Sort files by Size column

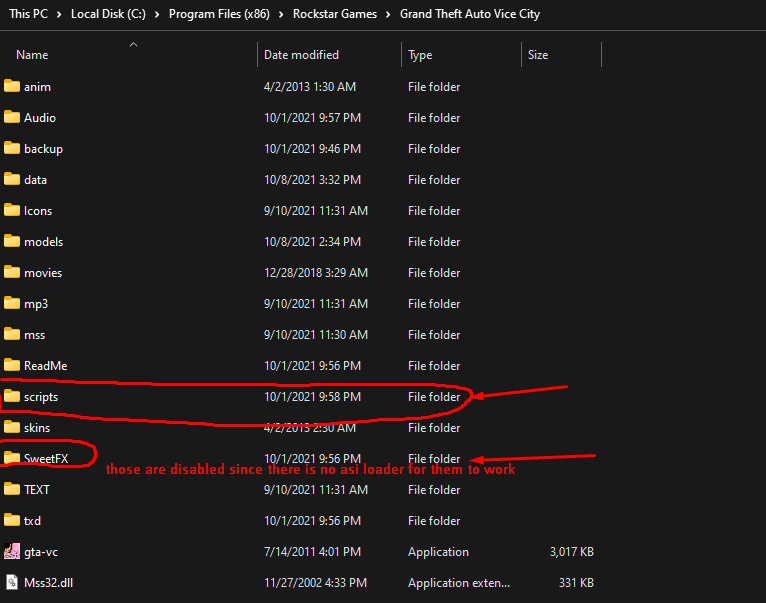tap(538, 55)
